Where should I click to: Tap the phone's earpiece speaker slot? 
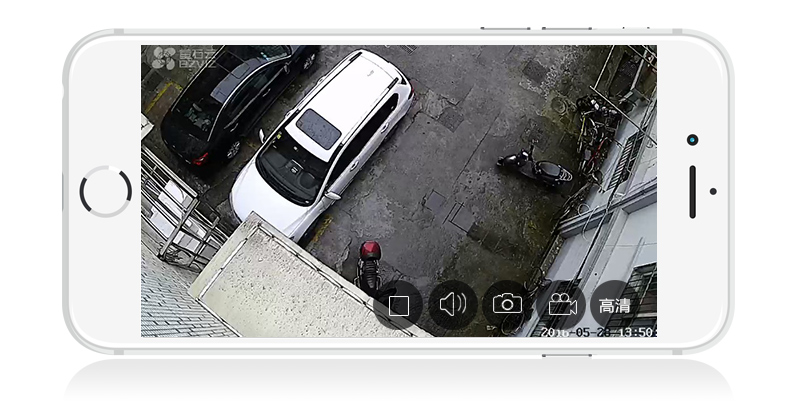[692, 191]
